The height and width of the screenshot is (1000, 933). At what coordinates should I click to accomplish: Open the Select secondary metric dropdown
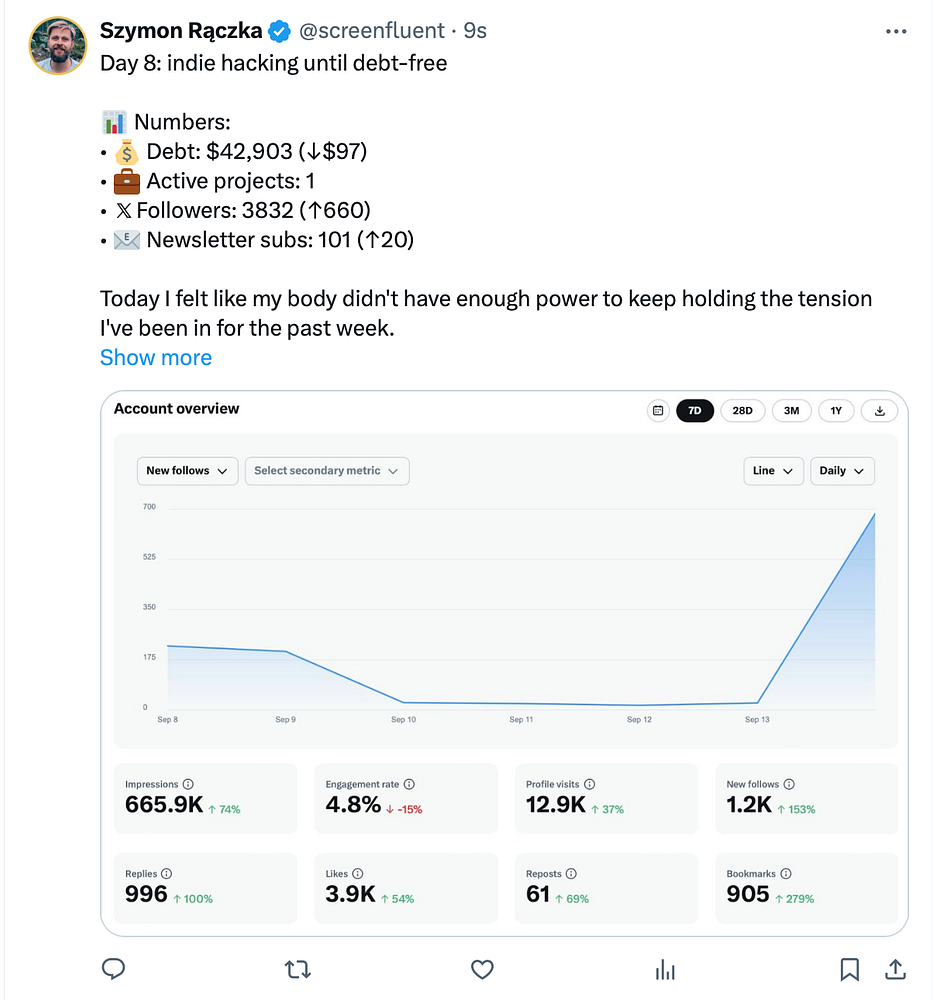pyautogui.click(x=327, y=471)
